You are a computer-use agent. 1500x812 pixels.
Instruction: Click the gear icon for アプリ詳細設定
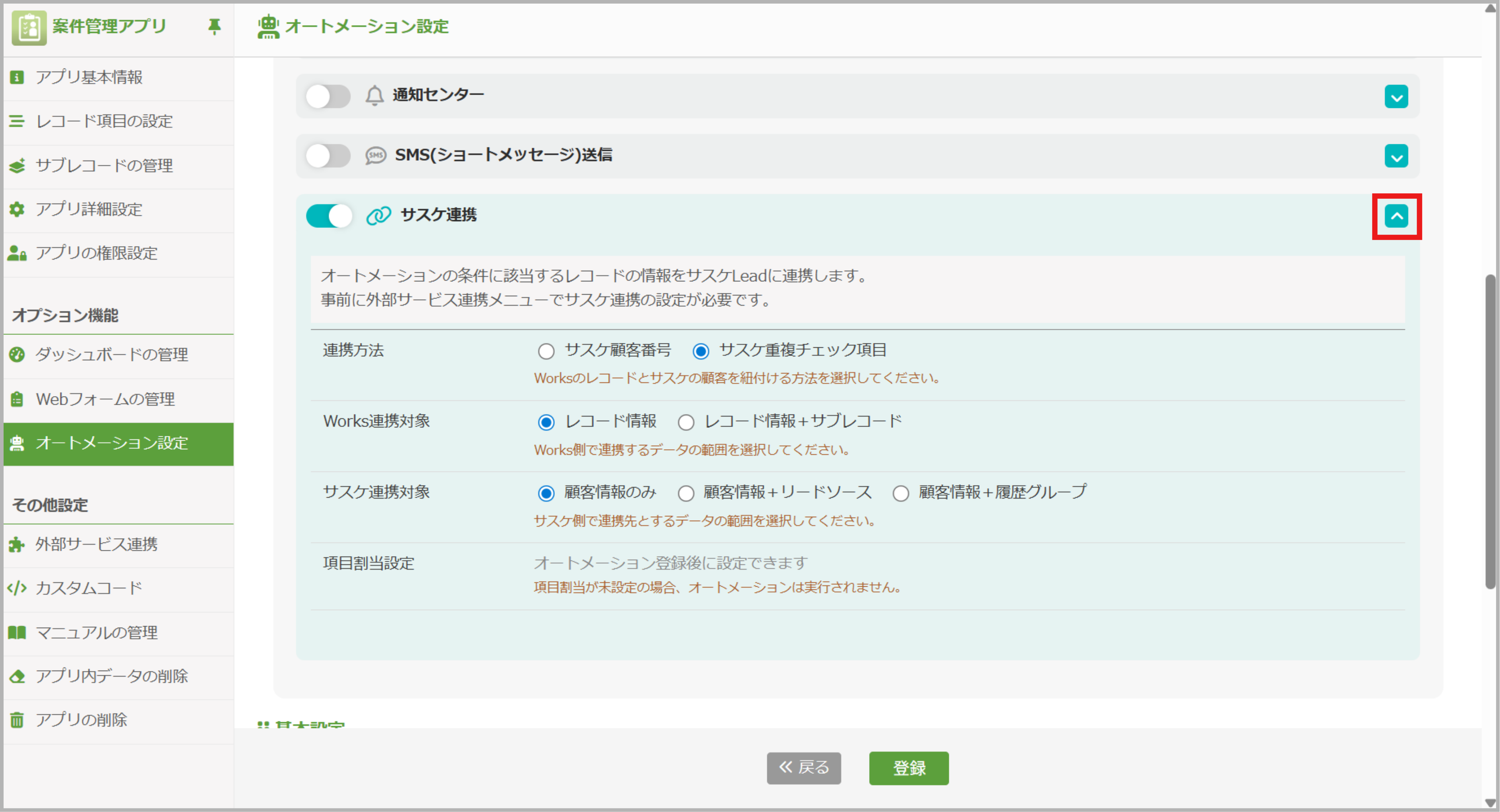[17, 209]
